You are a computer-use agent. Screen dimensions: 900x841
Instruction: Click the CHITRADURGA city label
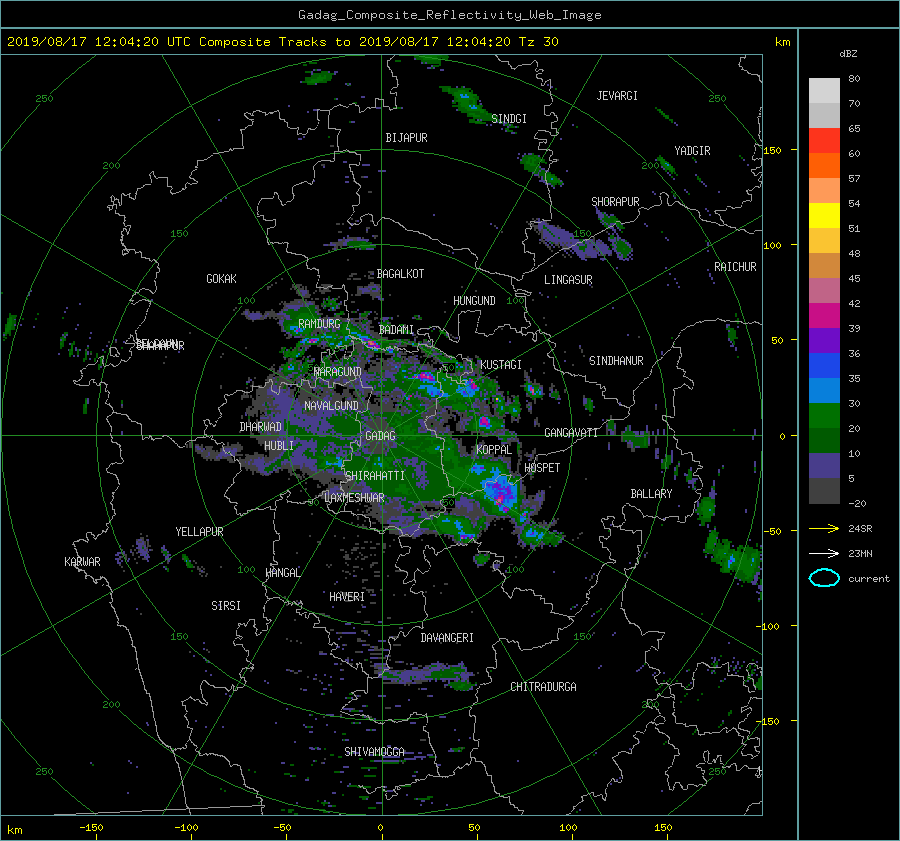[x=543, y=687]
